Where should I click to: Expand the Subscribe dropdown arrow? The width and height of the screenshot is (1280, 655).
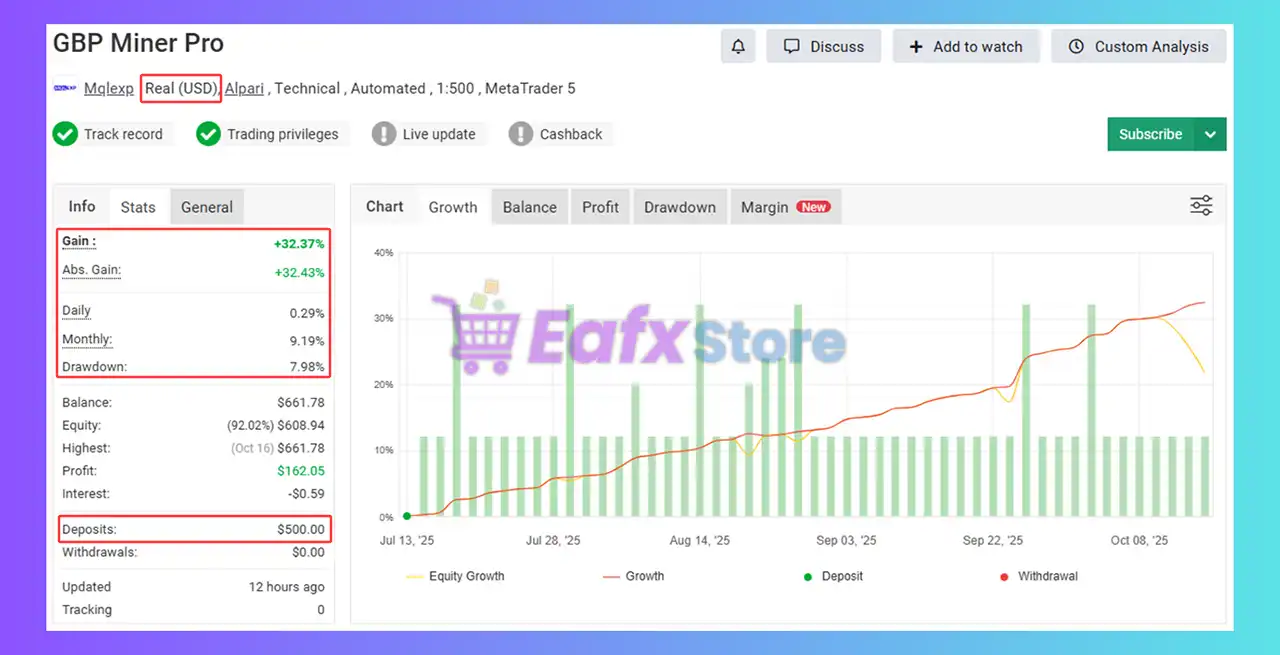[1210, 134]
